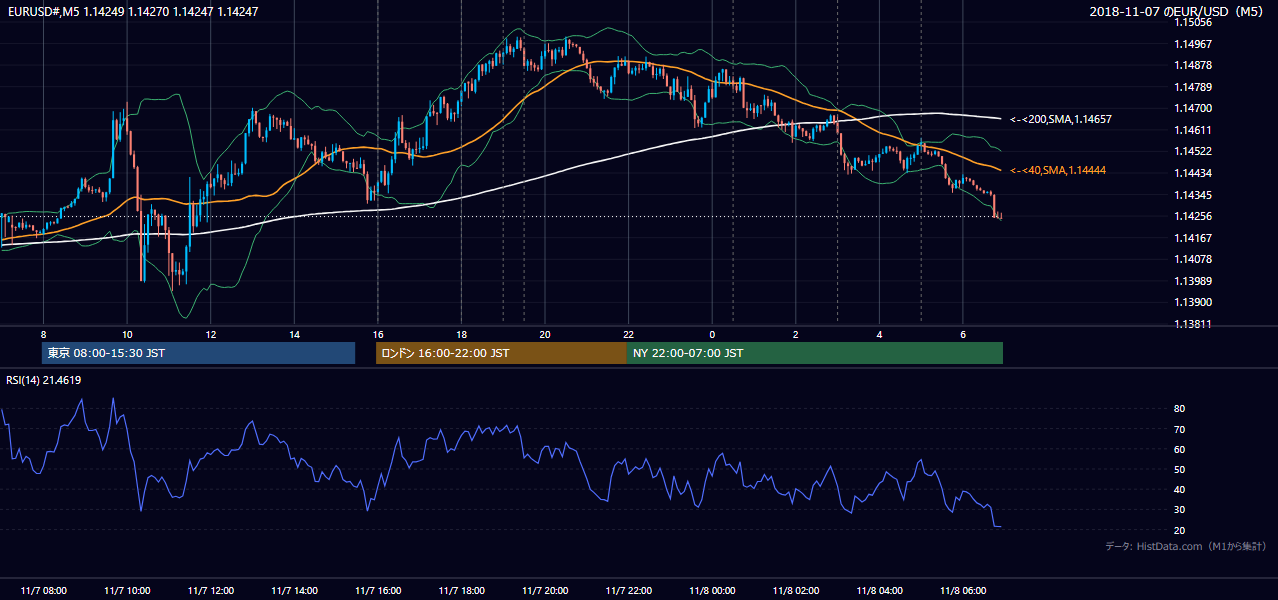Viewport: 1278px width, 600px height.
Task: Click the hour 6 label under price chart
Action: pos(962,334)
